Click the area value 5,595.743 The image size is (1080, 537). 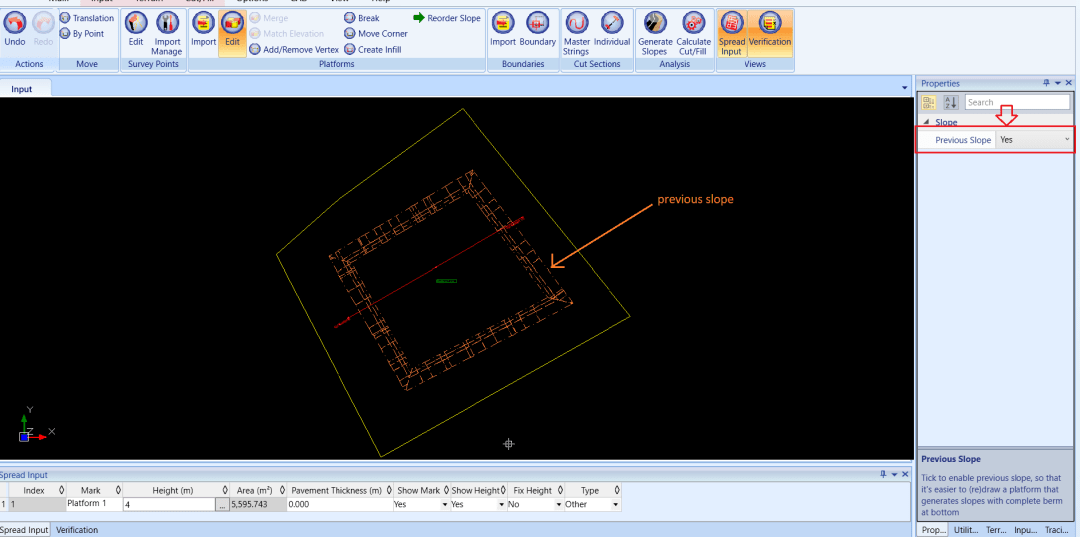coord(258,505)
